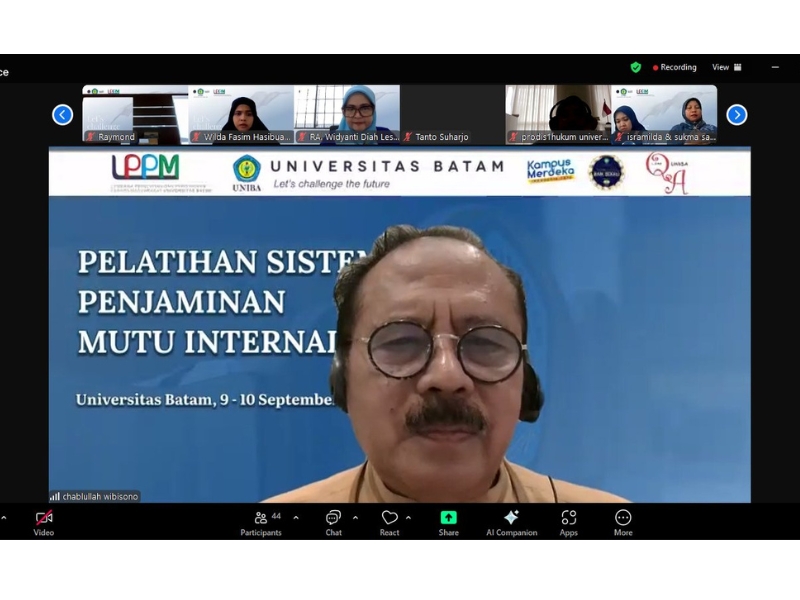Image resolution: width=800 pixels, height=600 pixels.
Task: Click the green Share screen button
Action: pos(448,523)
